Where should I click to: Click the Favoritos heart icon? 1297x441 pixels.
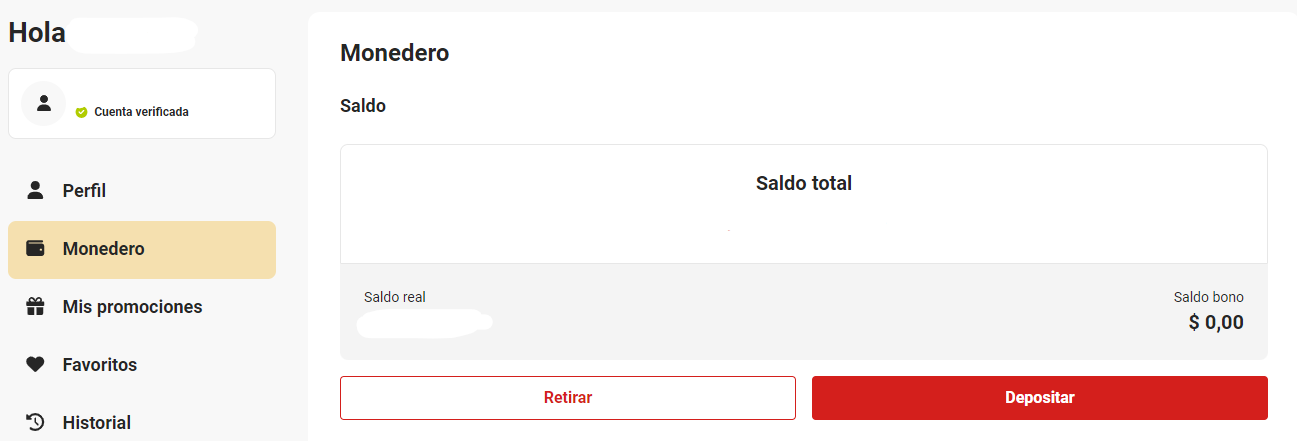[x=35, y=365]
